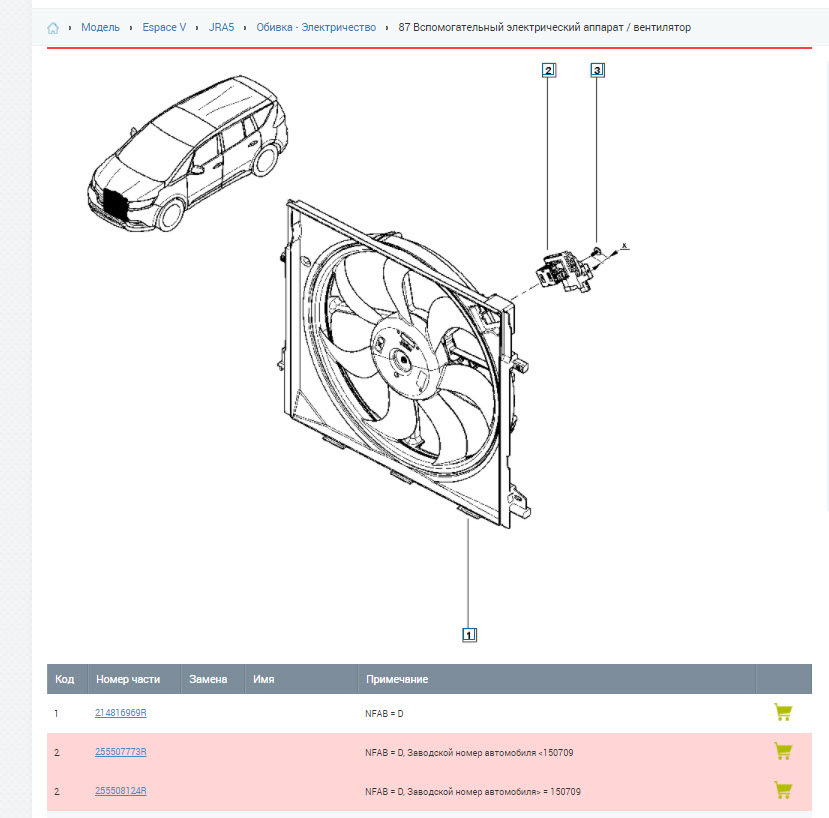Click the fan assembly in the diagram

tap(400, 360)
